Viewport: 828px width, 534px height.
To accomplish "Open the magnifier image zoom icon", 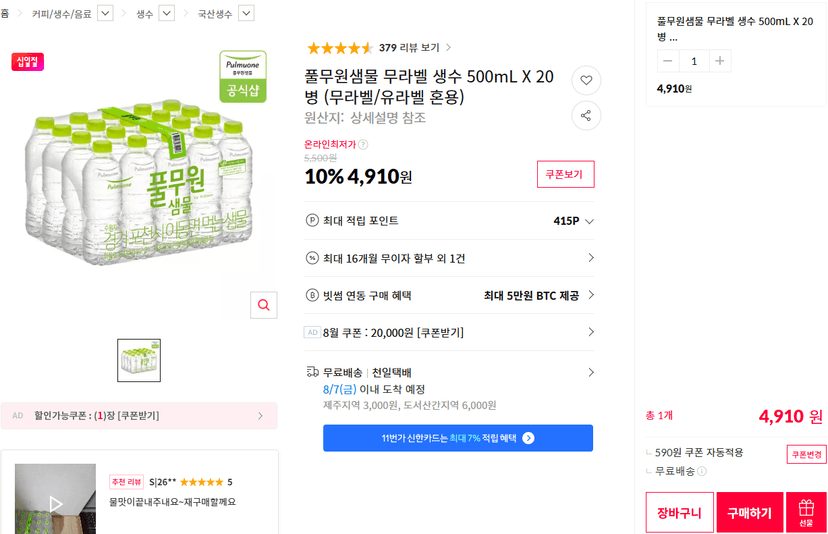I will (x=264, y=305).
